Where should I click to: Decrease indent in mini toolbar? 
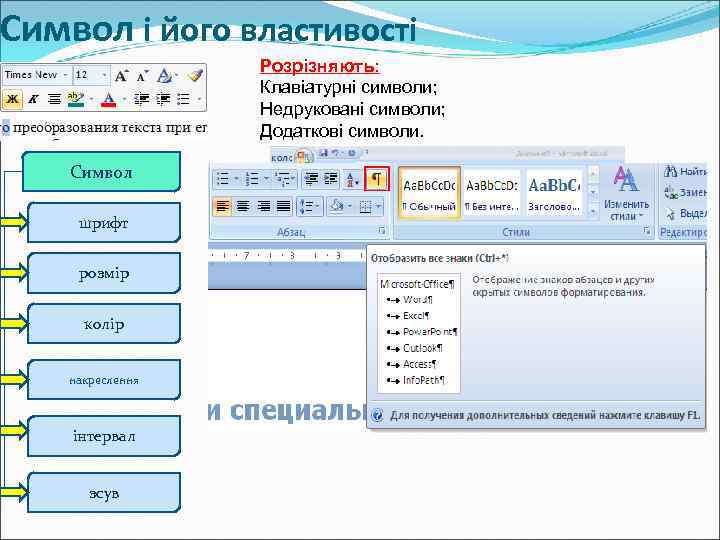(x=141, y=99)
